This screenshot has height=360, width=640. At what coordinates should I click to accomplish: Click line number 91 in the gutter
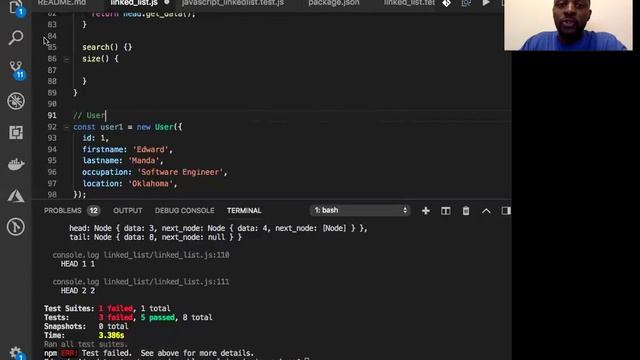tap(52, 116)
